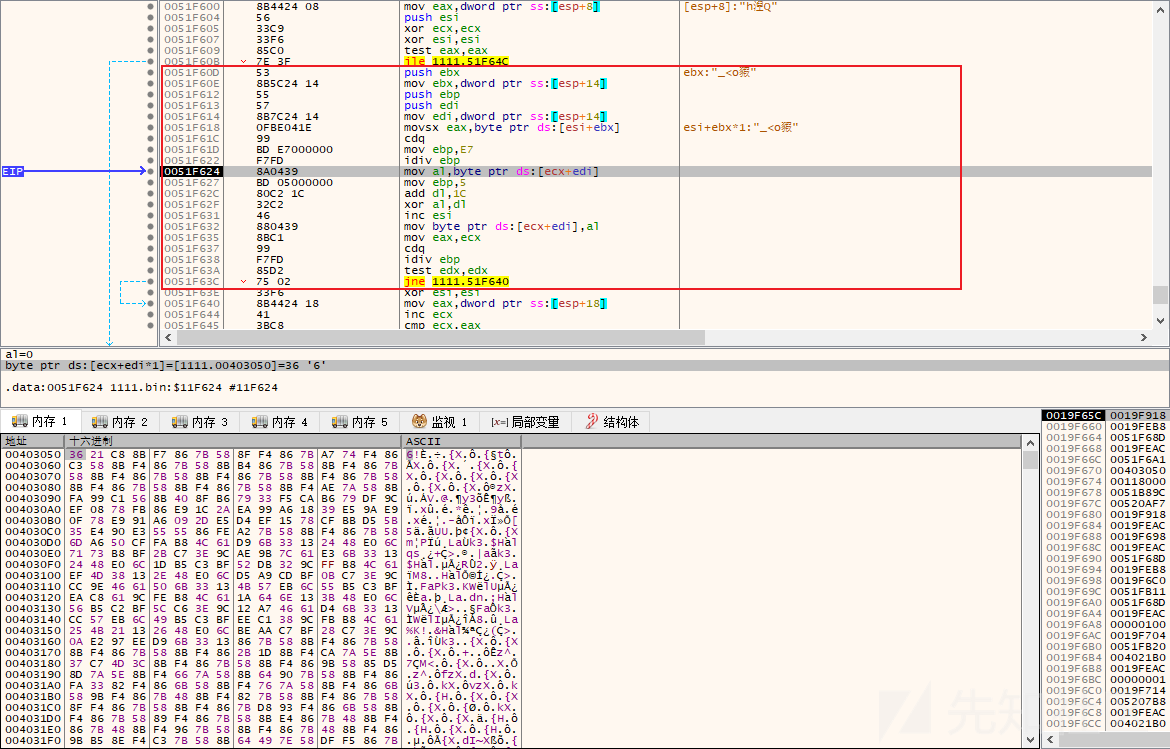Click the jump arrow beside jle at 0051F60B
This screenshot has height=749, width=1170.
(243, 61)
